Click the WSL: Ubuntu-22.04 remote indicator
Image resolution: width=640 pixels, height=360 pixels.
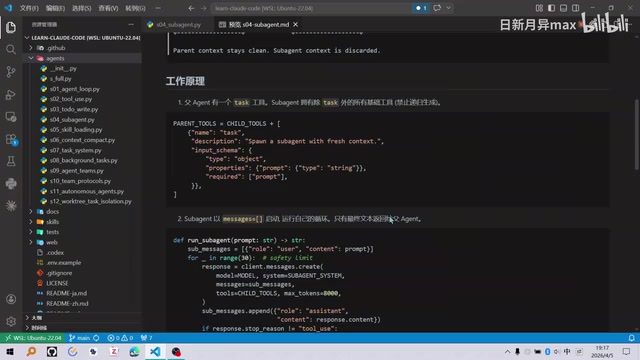(x=33, y=338)
